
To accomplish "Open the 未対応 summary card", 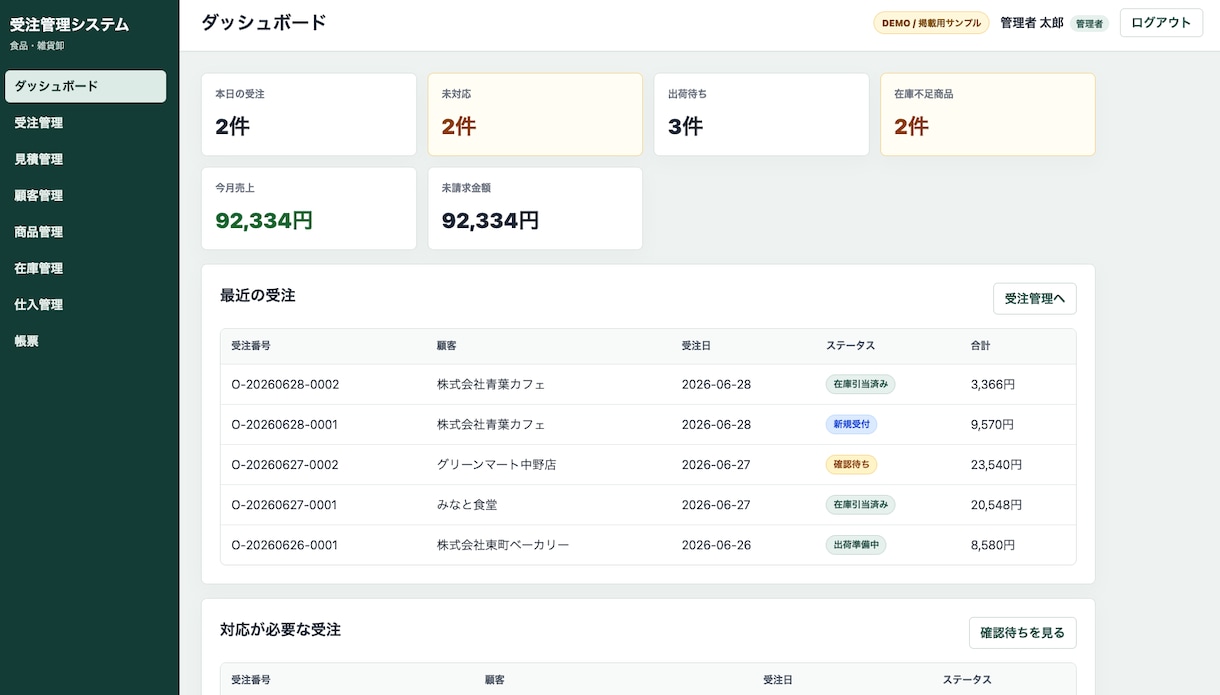I will (535, 114).
